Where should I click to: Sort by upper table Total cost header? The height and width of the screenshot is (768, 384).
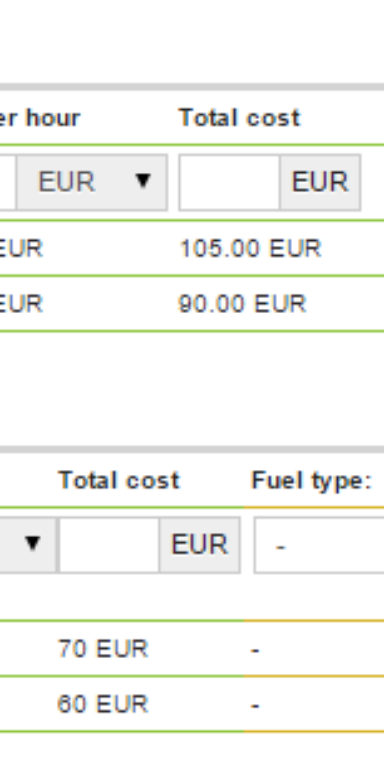pos(240,118)
